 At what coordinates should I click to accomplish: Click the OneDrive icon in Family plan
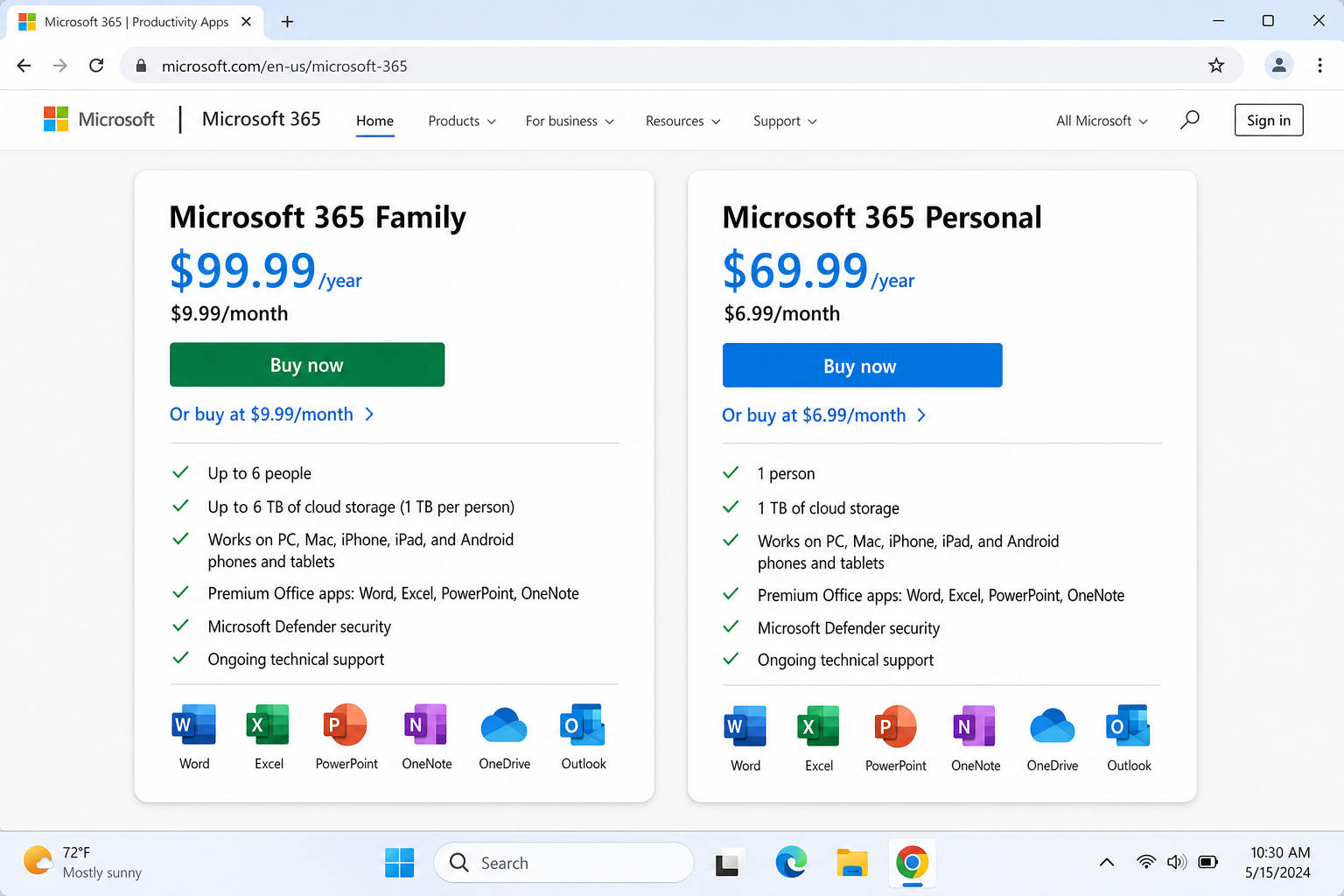coord(504,725)
